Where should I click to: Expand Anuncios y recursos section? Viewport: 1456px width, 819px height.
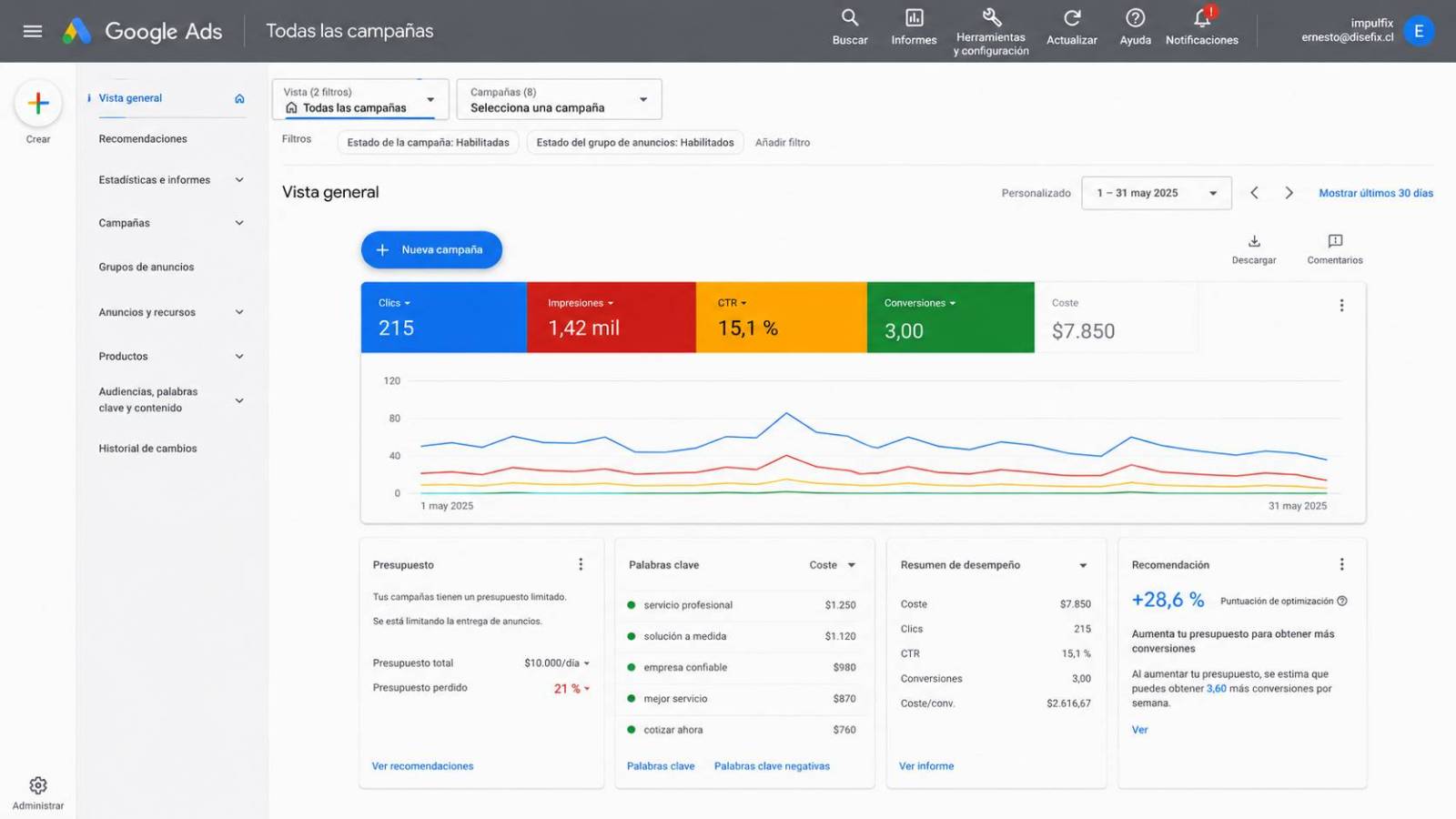coord(239,312)
